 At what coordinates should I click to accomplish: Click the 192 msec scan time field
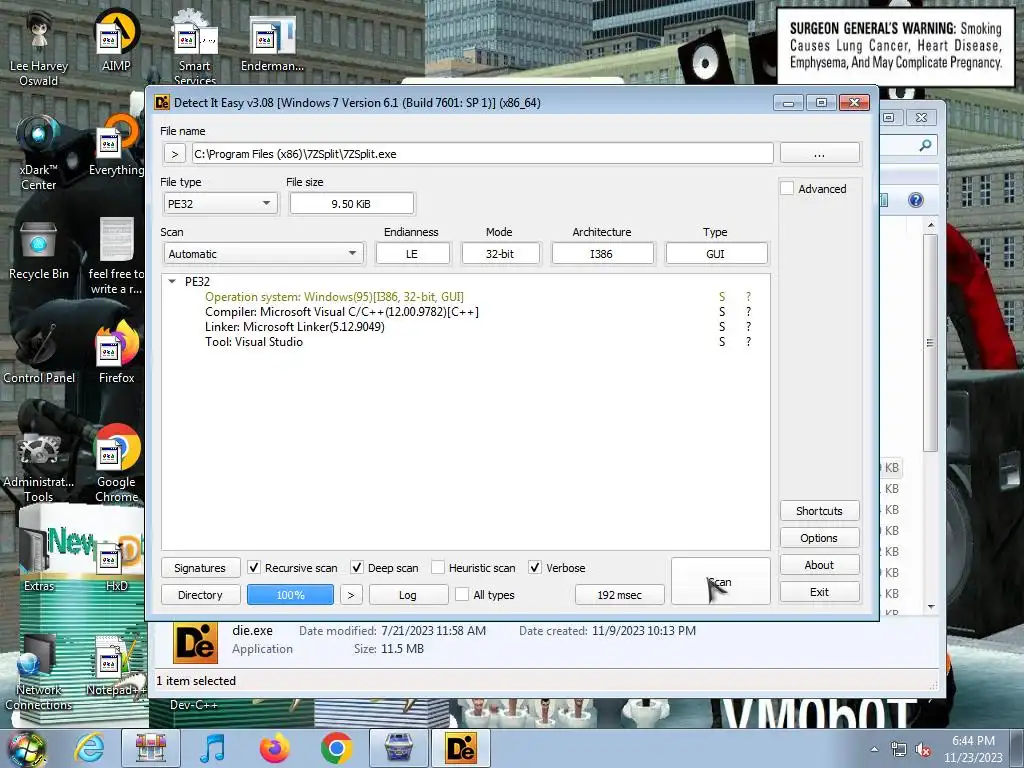point(619,594)
